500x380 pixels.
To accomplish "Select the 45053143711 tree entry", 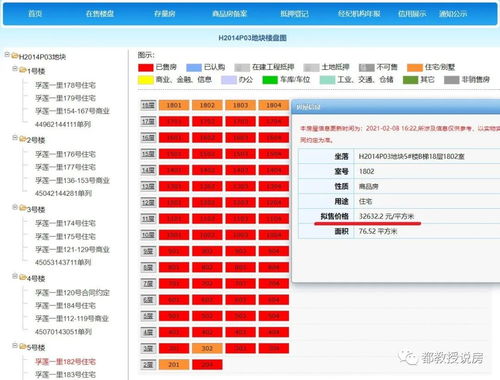I will 63,262.
